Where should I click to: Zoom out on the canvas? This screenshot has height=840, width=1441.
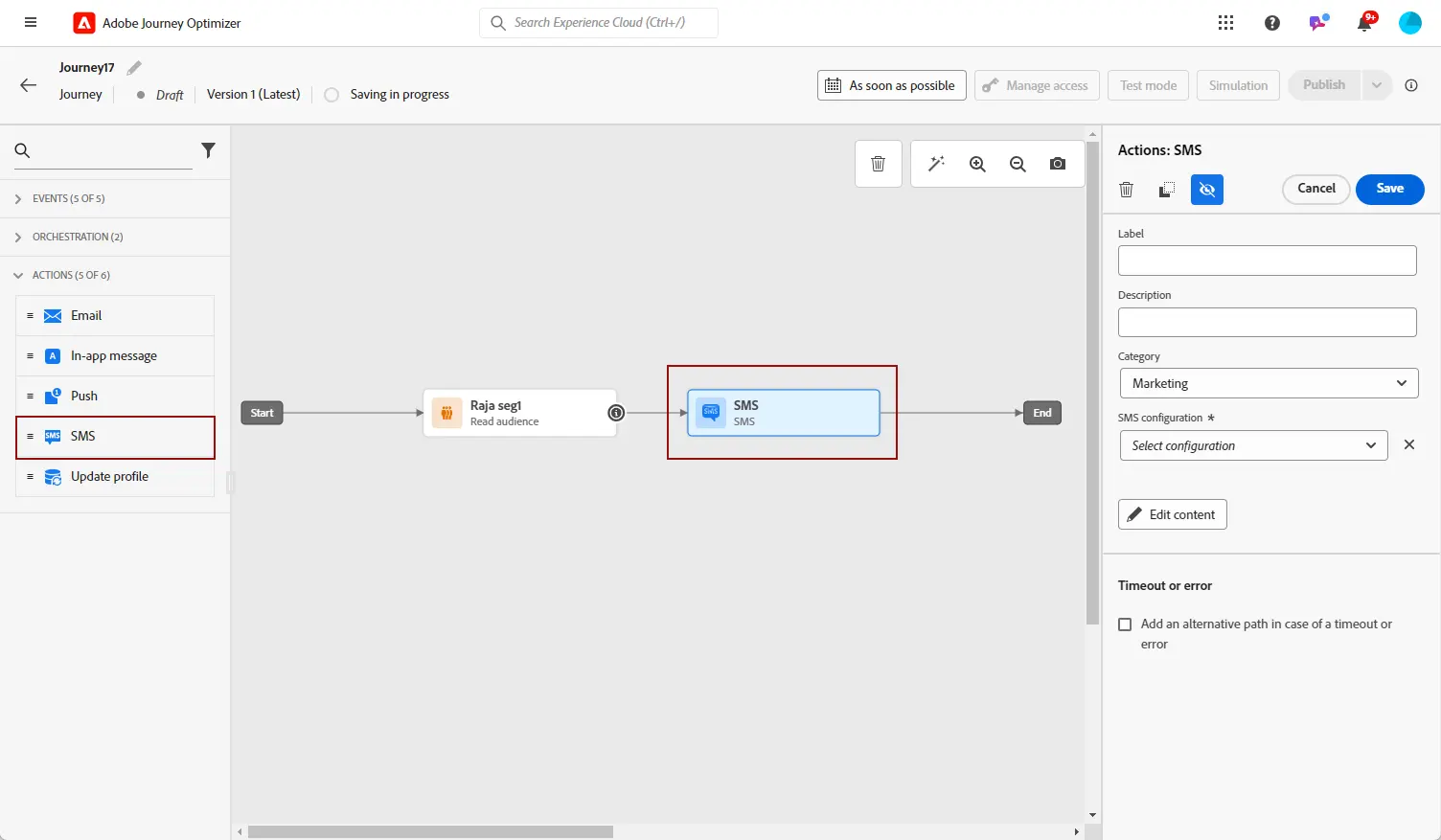[x=1018, y=164]
